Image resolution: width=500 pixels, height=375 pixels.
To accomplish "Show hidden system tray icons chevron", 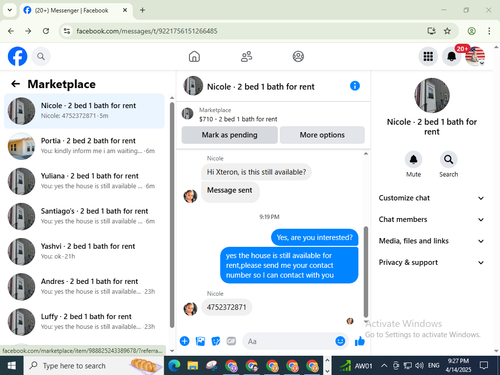I will tap(384, 366).
